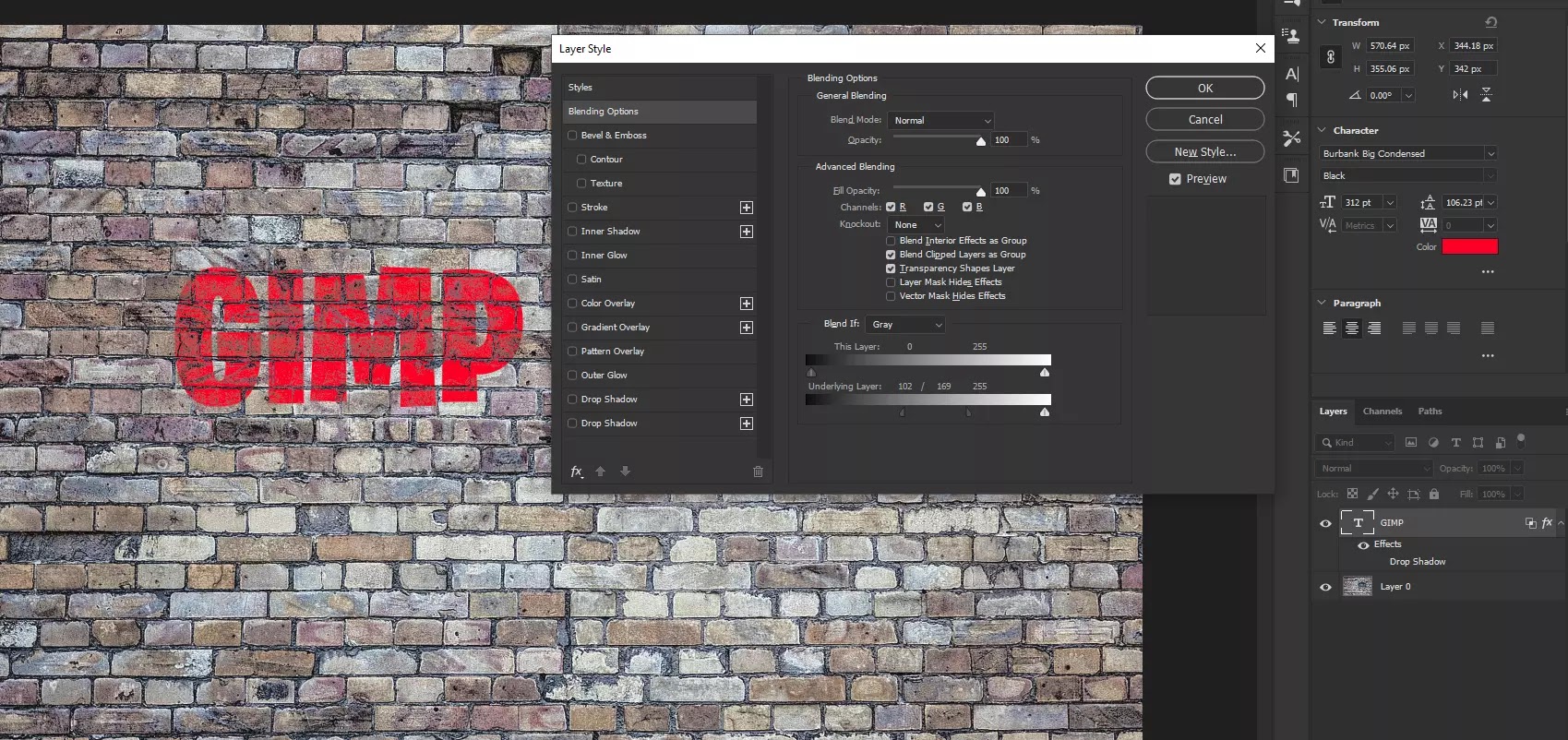This screenshot has height=740, width=1568.
Task: Toggle visibility of layer Effects
Action: (1363, 545)
